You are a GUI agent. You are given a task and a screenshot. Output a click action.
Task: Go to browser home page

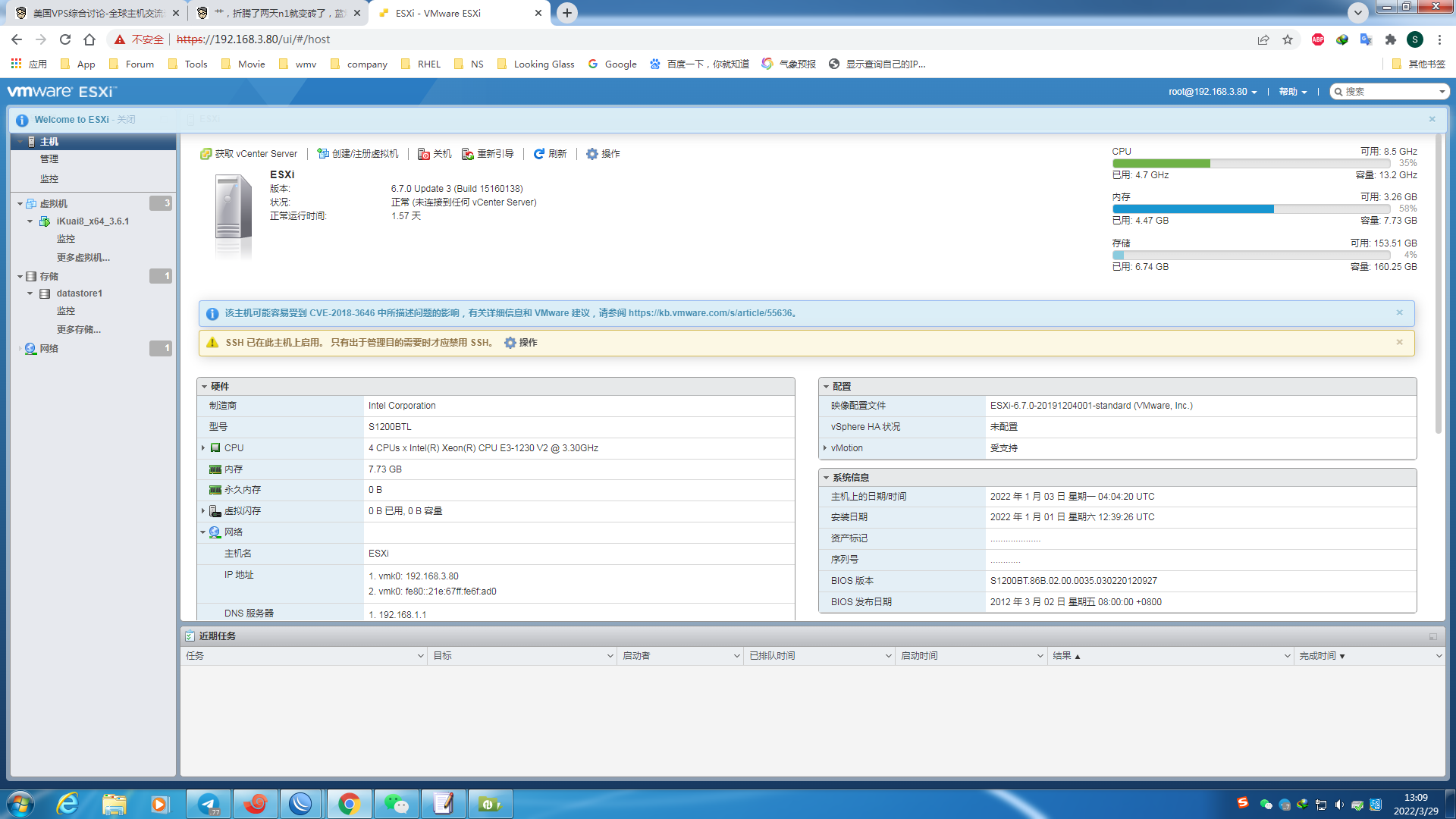point(89,39)
